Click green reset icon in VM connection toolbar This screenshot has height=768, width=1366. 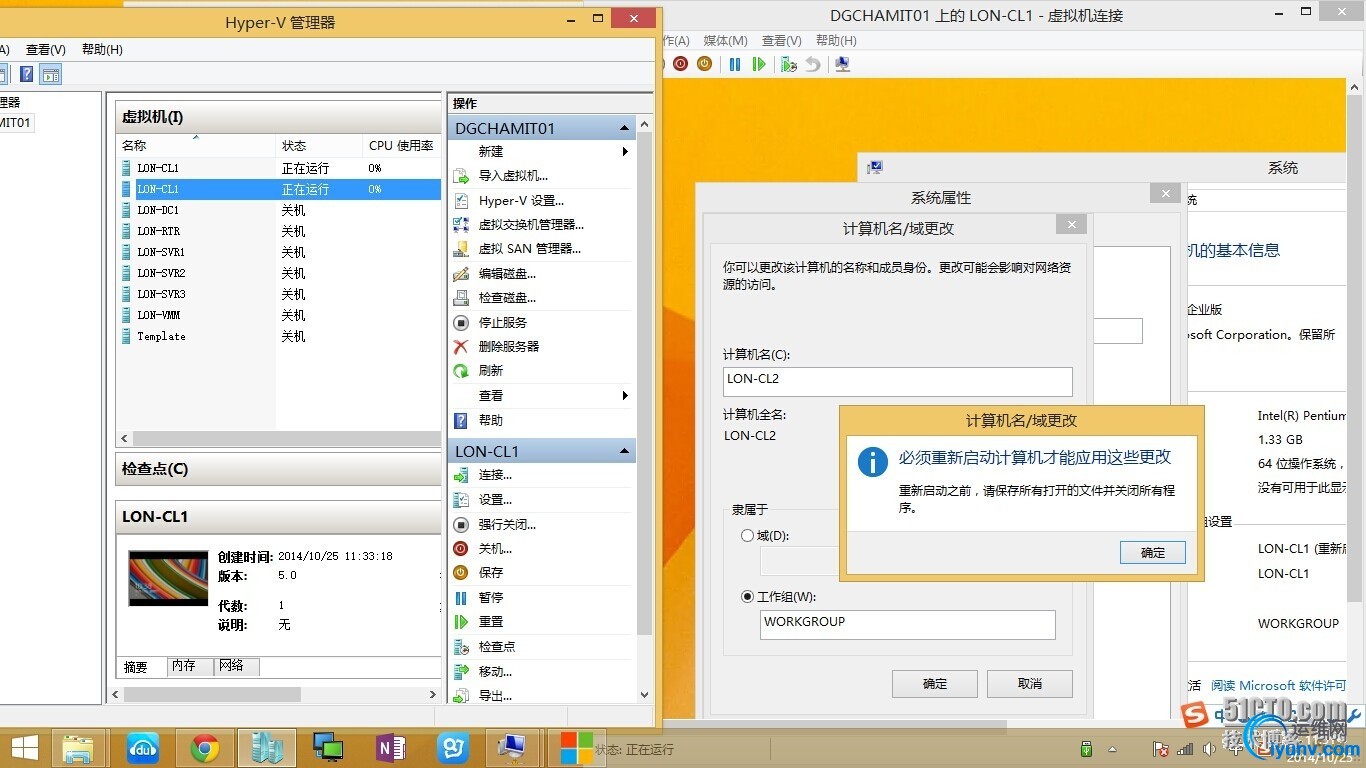pyautogui.click(x=759, y=64)
